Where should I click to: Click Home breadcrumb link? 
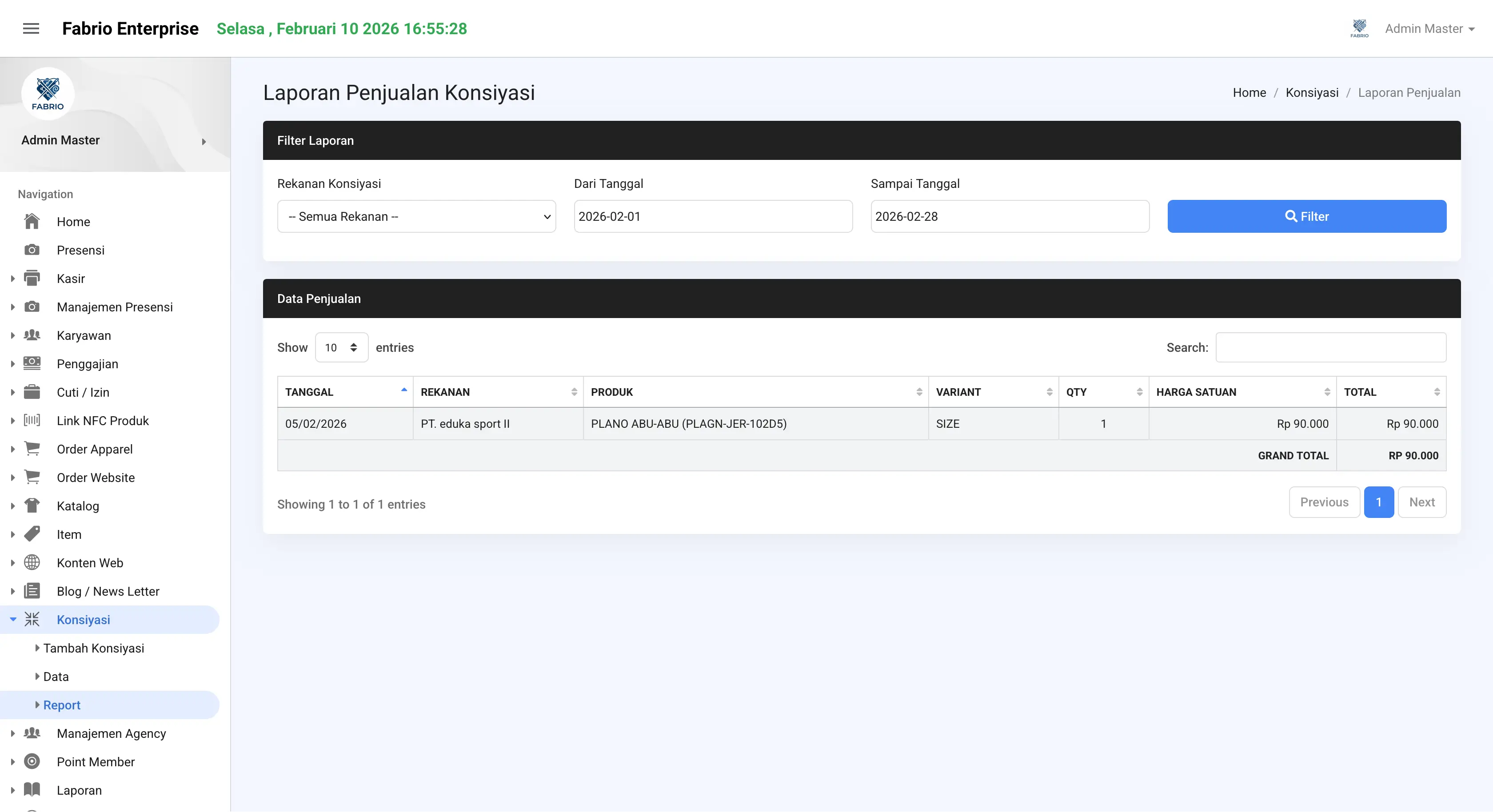point(1249,93)
